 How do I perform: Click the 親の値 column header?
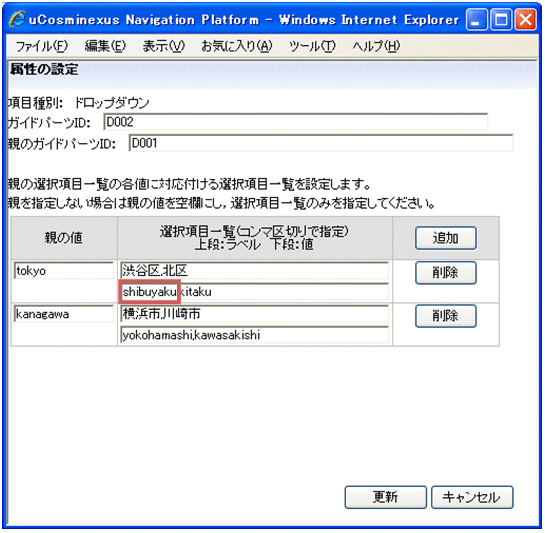click(64, 238)
